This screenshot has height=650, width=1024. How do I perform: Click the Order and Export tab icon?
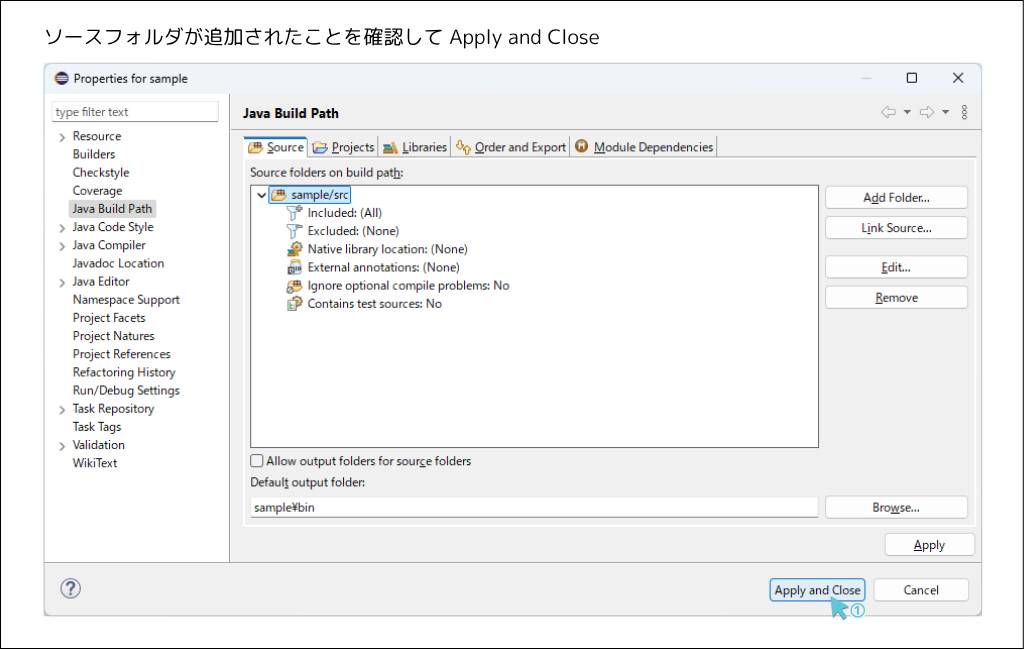[463, 148]
